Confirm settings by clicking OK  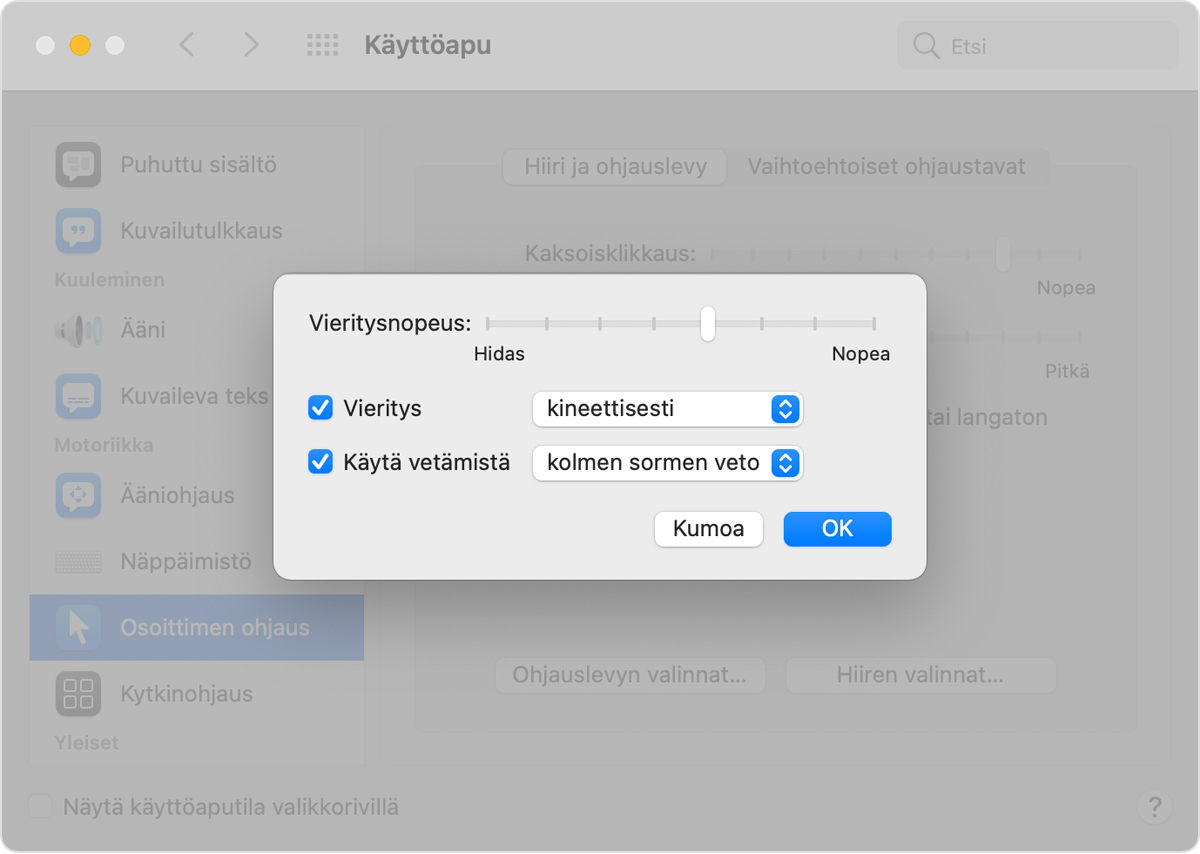tap(837, 529)
